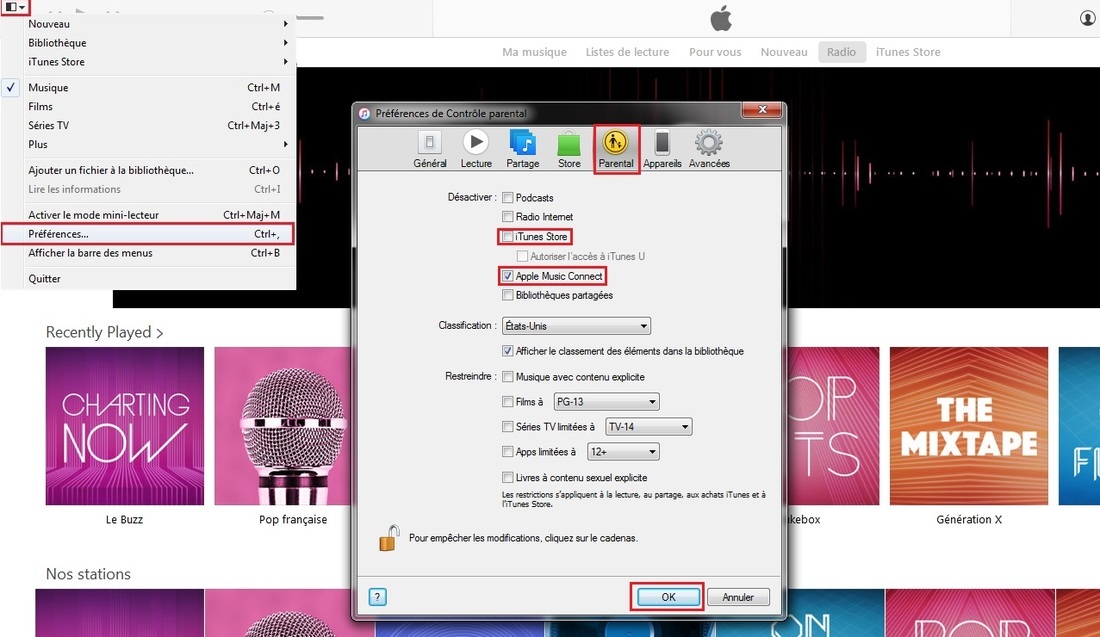Image resolution: width=1100 pixels, height=637 pixels.
Task: Select Films in the menu
Action: click(x=148, y=107)
